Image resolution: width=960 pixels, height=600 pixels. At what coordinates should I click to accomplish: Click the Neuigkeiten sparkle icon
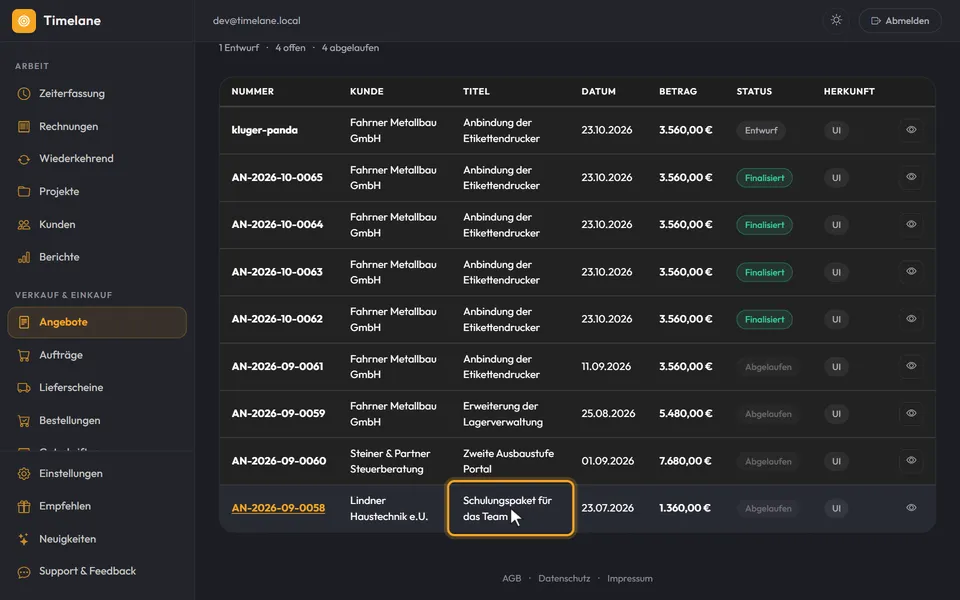24,539
